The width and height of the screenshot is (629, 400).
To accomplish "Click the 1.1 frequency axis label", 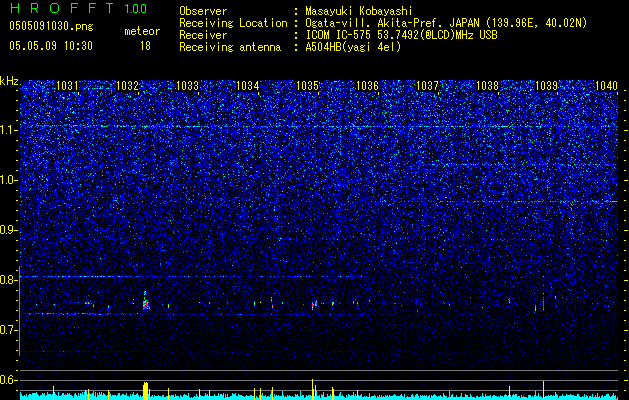I will tap(8, 130).
